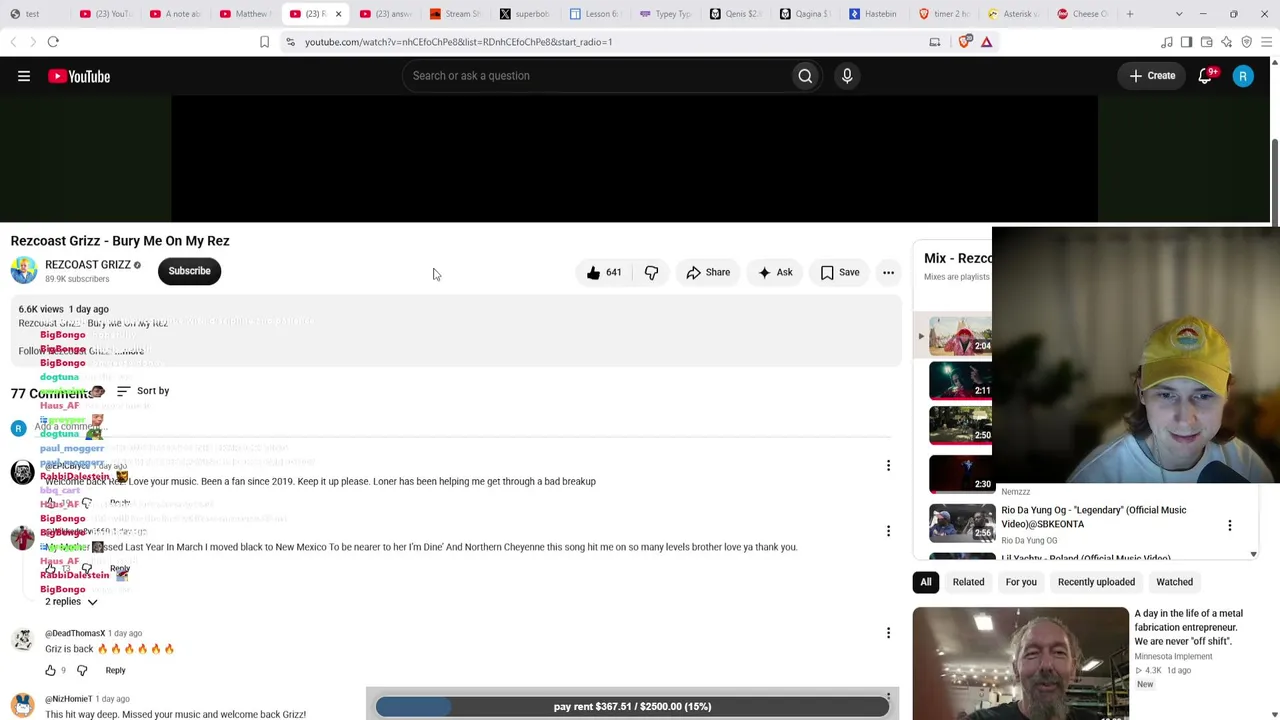Open the Brave Wallet icon

[x=1206, y=42]
